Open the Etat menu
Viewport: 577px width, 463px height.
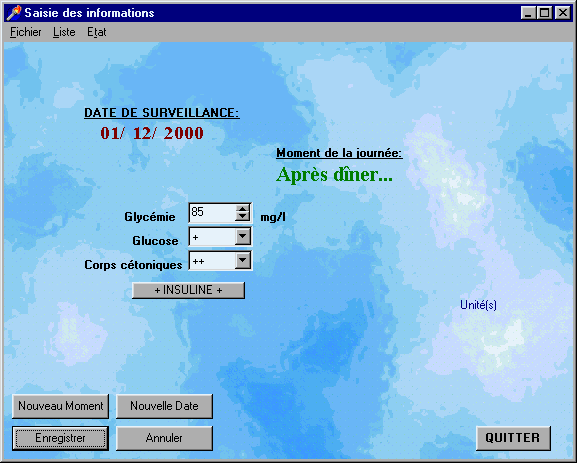coord(96,32)
